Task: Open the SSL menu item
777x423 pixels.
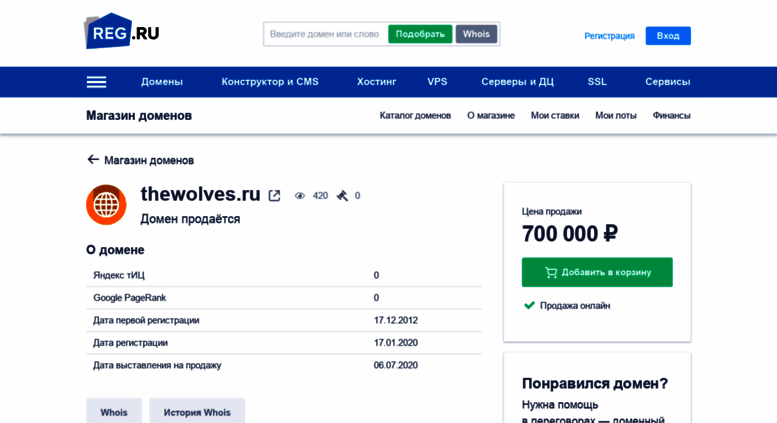Action: coord(597,82)
